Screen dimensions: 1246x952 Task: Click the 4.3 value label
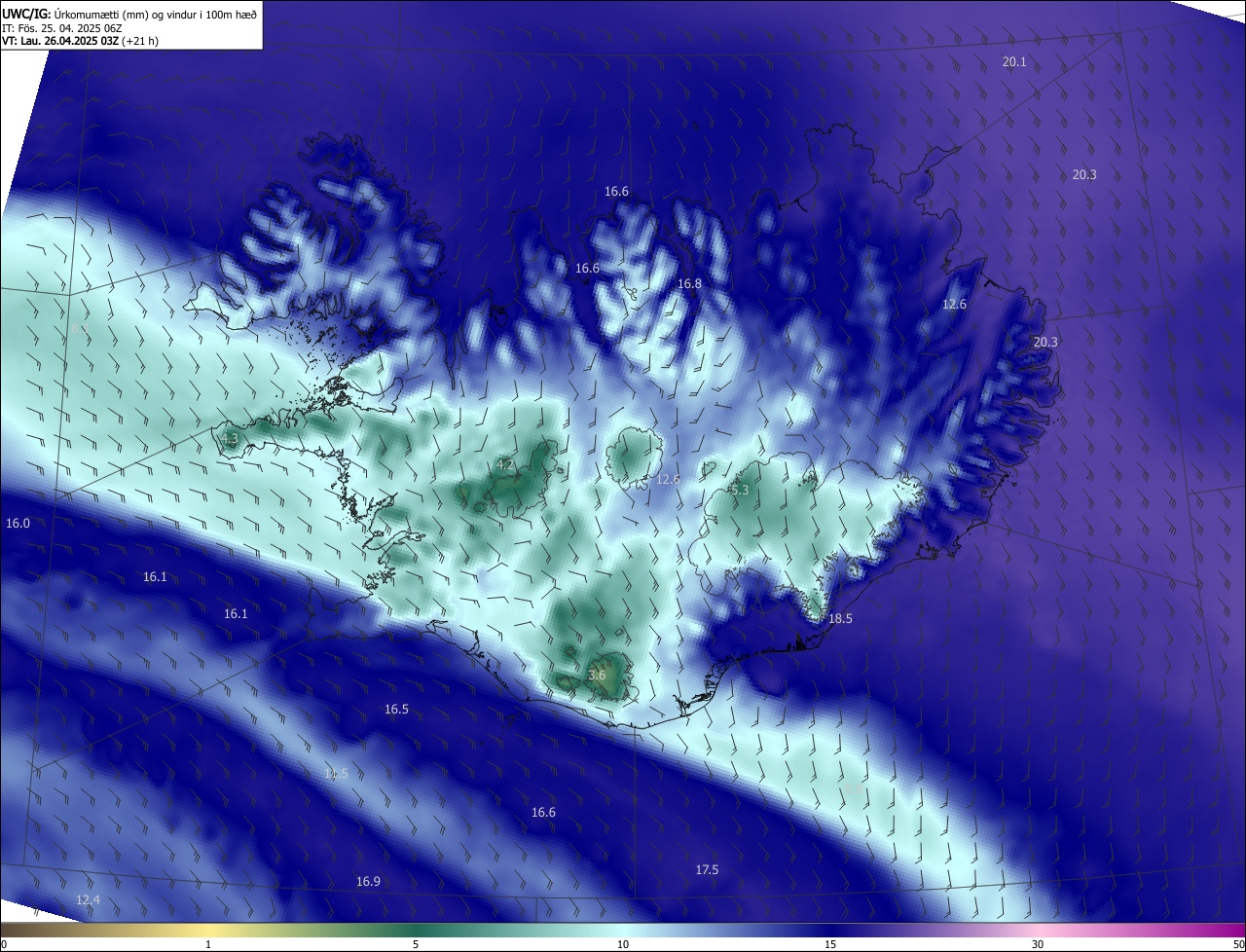point(230,439)
